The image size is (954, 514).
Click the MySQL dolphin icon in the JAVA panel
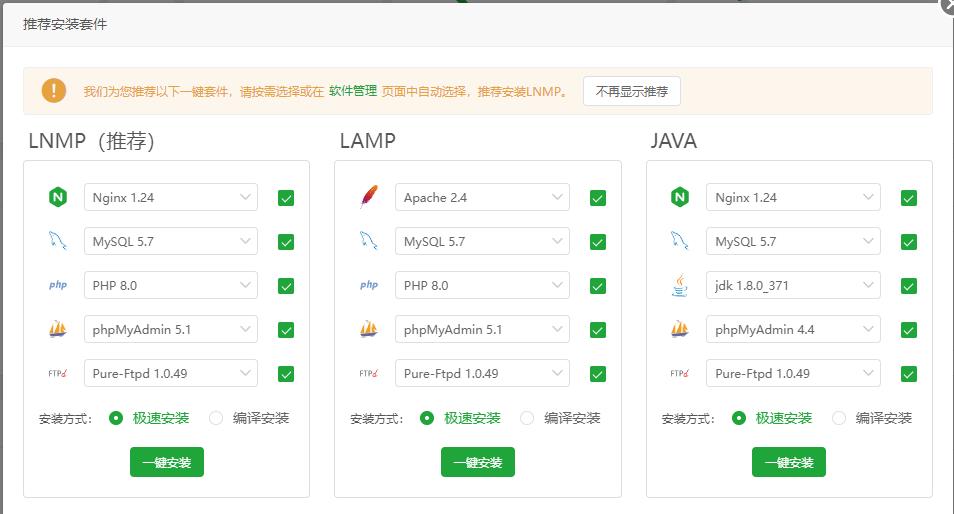click(680, 241)
